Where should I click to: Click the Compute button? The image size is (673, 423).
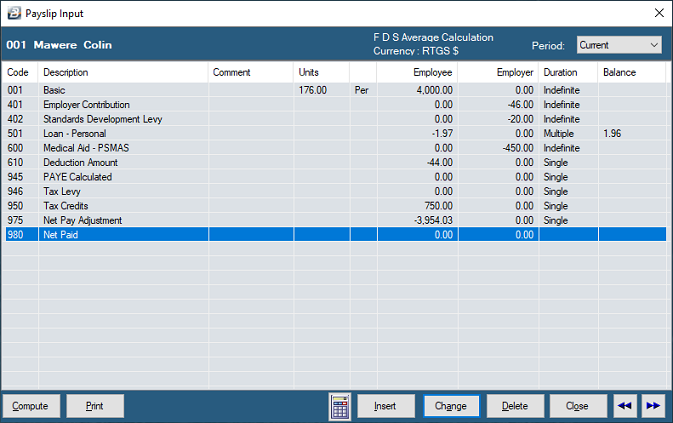pos(31,406)
